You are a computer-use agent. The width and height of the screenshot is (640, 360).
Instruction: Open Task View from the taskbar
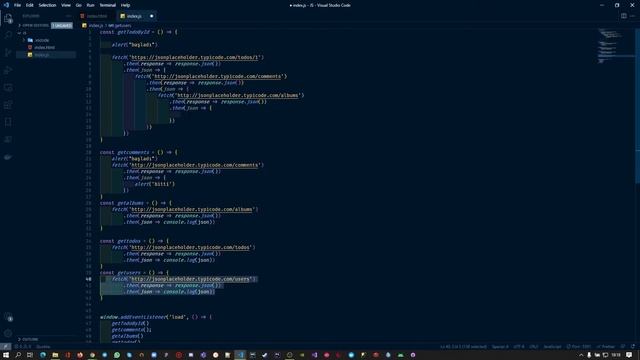(x=30, y=355)
